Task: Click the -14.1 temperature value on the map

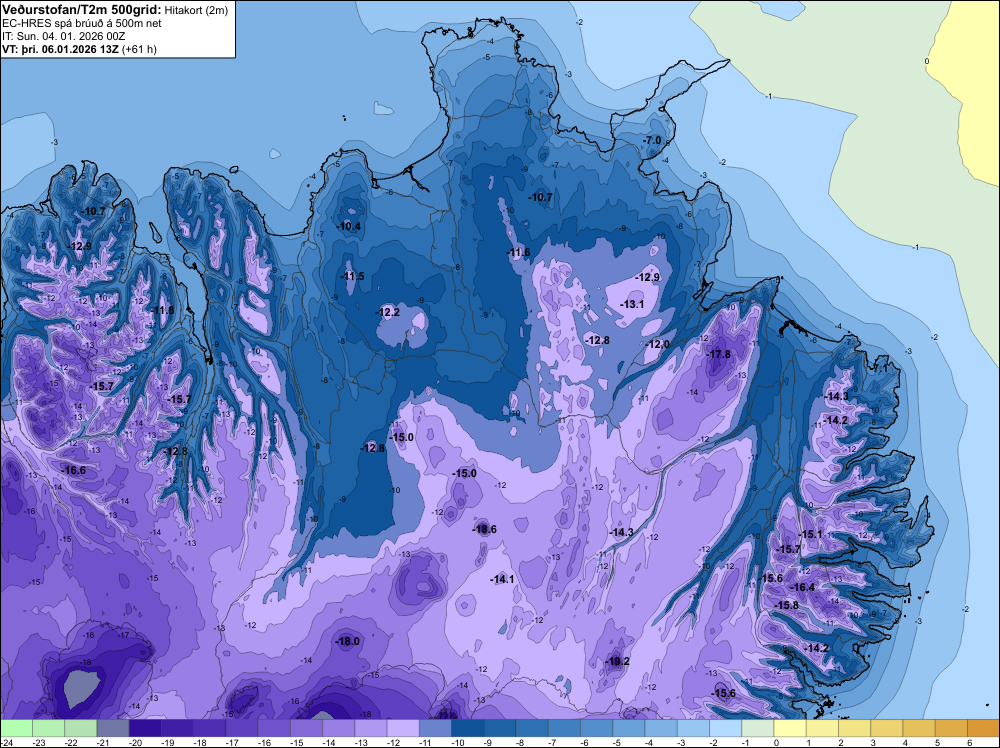Action: click(x=502, y=579)
